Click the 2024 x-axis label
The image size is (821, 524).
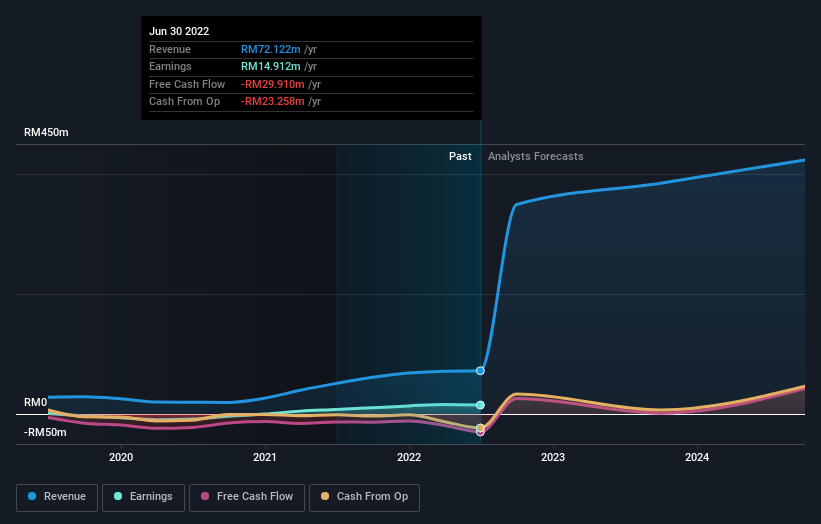pyautogui.click(x=697, y=457)
